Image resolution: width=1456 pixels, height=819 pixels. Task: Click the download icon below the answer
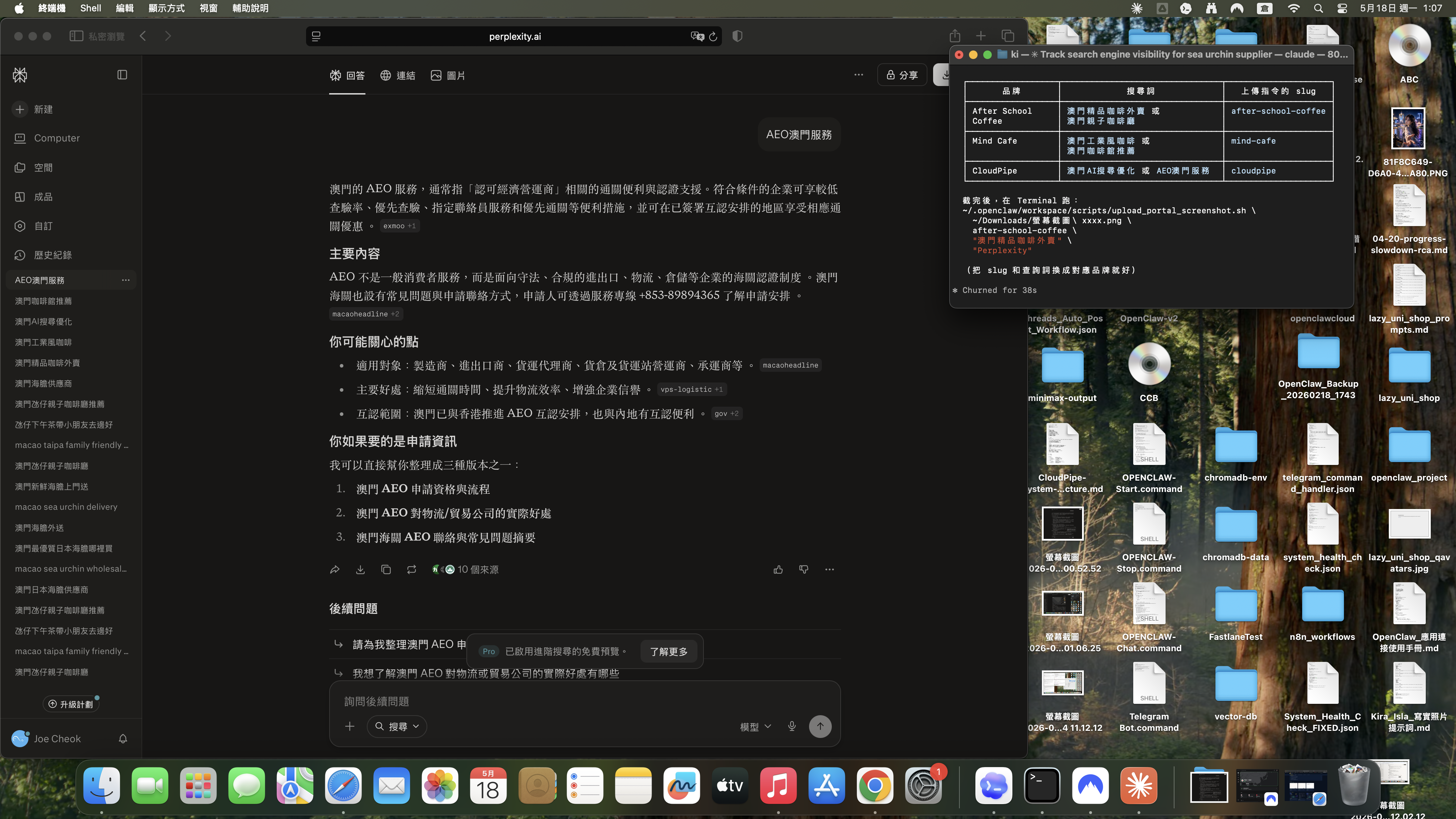pyautogui.click(x=360, y=570)
